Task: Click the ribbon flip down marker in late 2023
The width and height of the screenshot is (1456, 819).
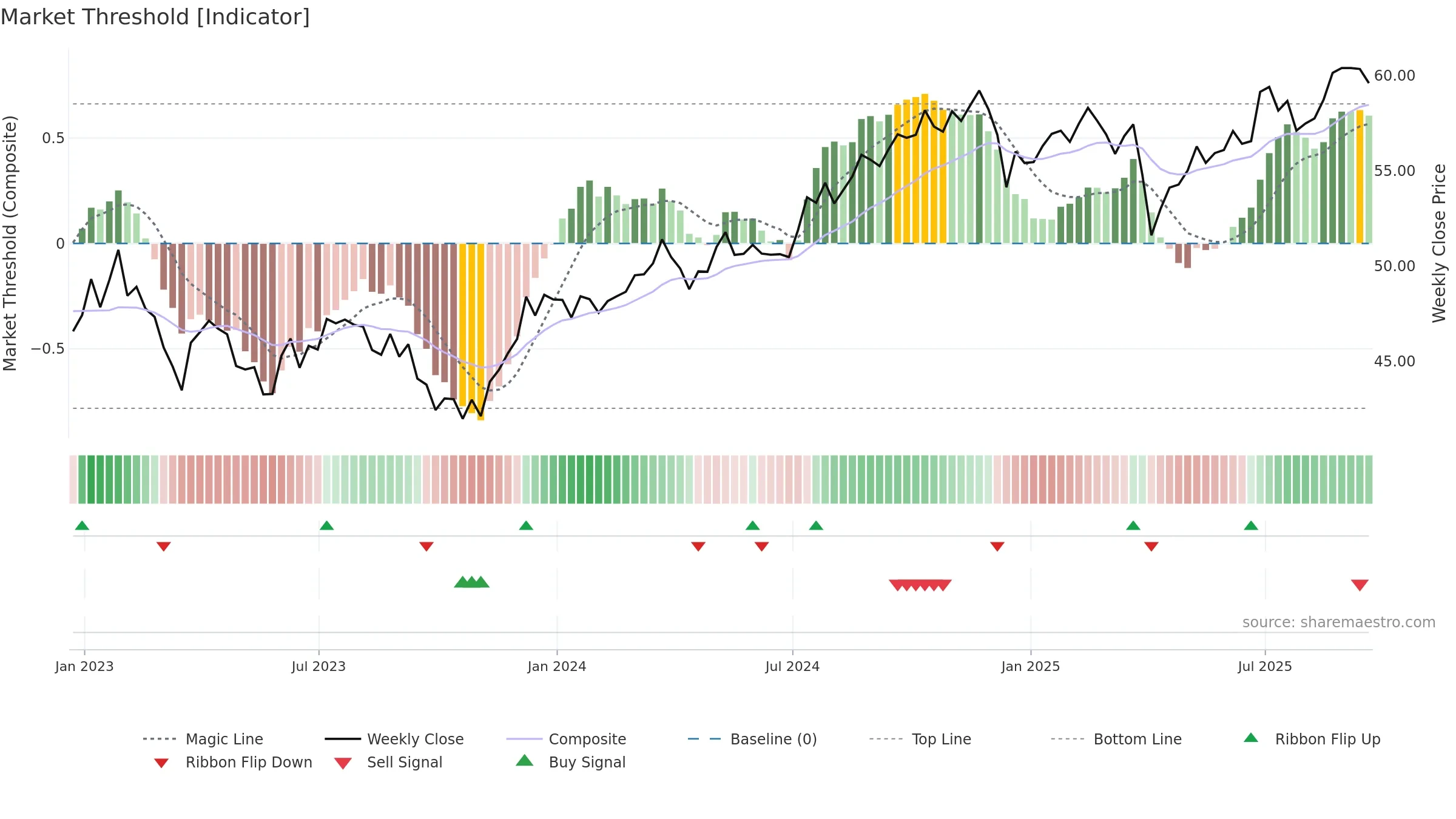Action: coord(426,547)
